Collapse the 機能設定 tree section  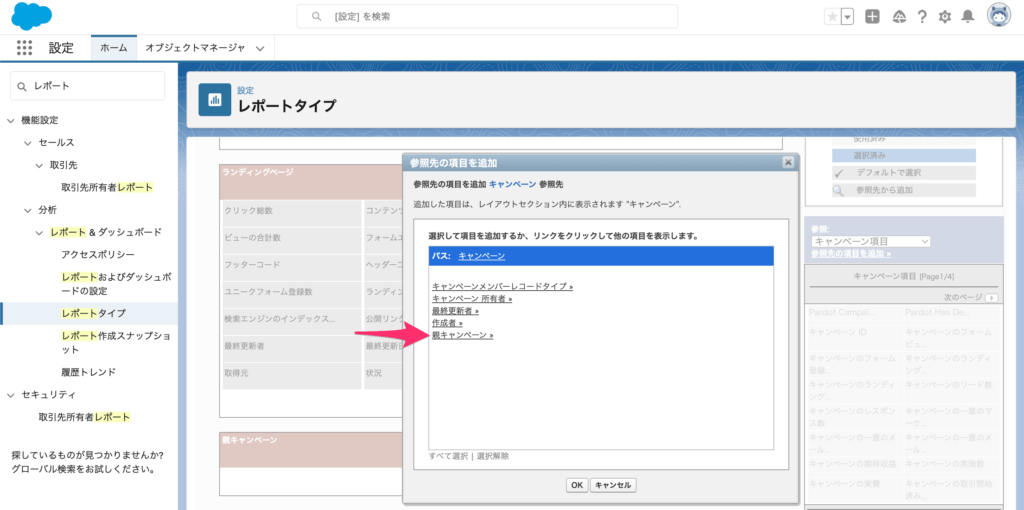click(10, 120)
